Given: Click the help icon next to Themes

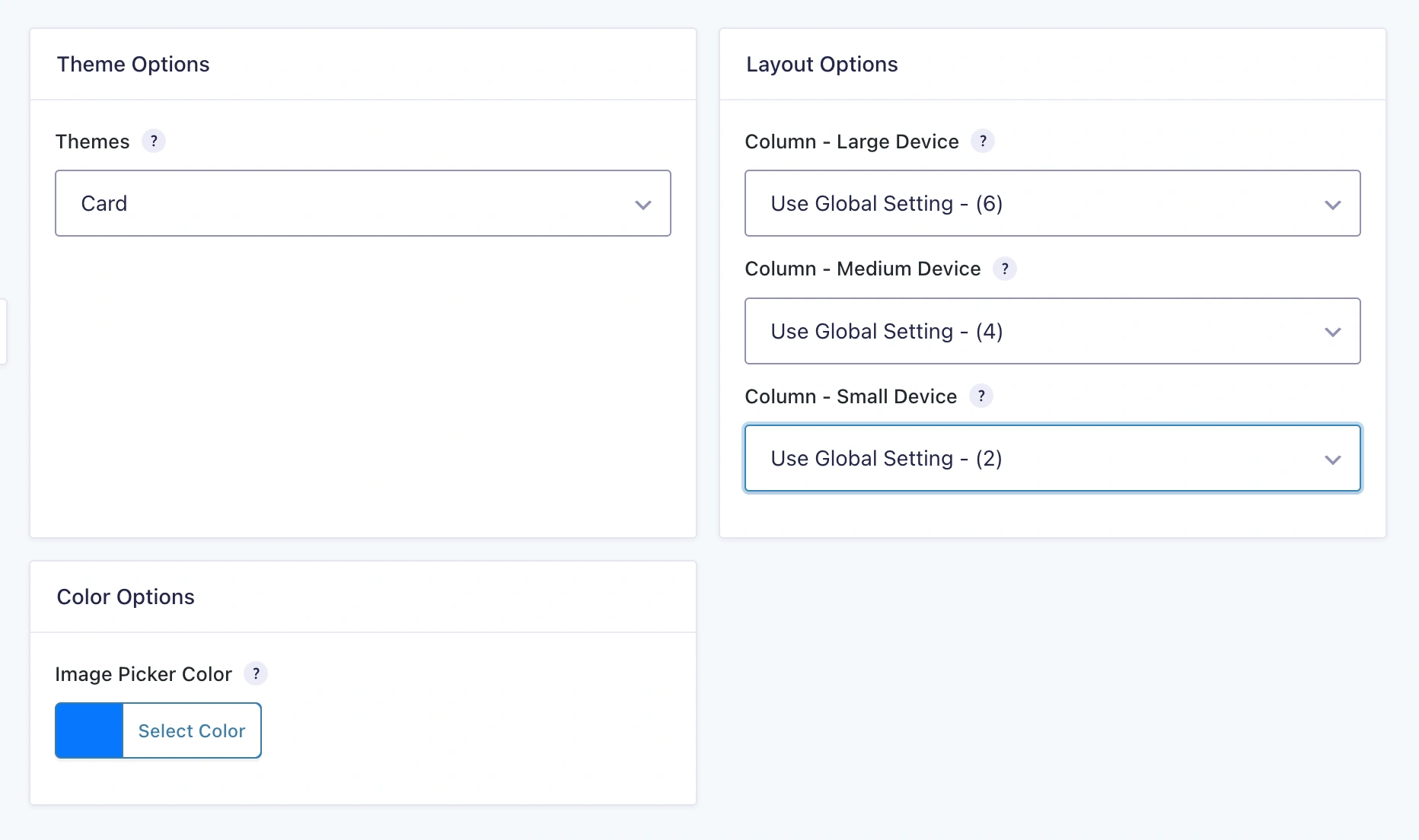Looking at the screenshot, I should 154,142.
